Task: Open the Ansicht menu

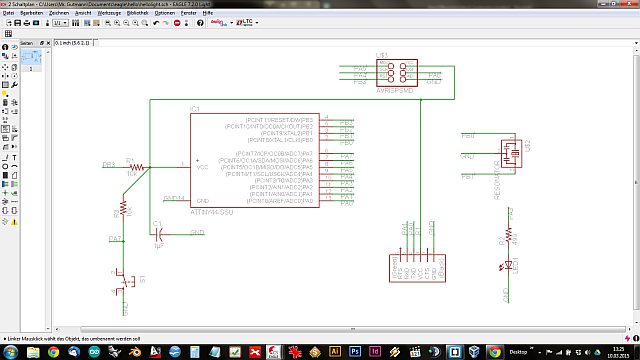Action: 83,13
